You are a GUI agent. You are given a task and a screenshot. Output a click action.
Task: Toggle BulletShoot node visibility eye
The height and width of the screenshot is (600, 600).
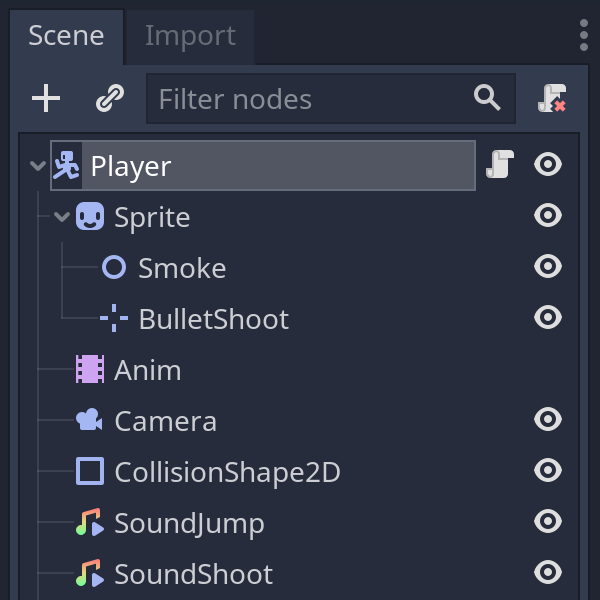point(548,317)
